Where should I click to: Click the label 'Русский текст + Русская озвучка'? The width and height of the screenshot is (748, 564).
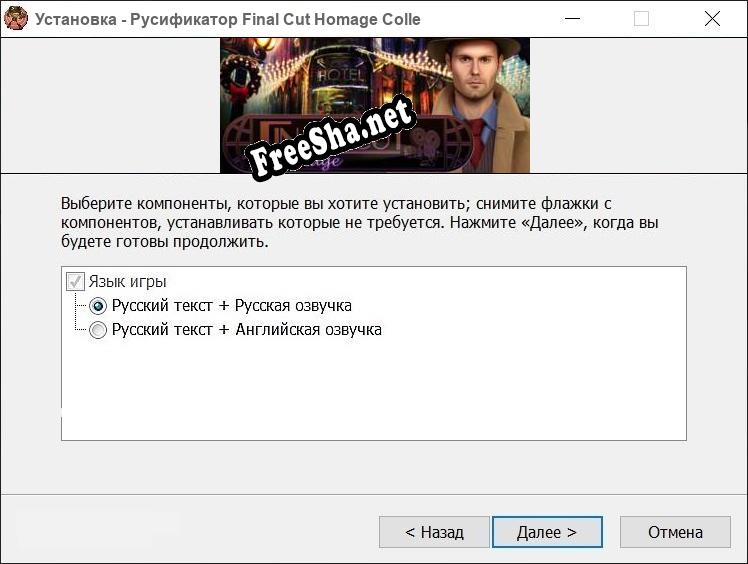tap(231, 306)
